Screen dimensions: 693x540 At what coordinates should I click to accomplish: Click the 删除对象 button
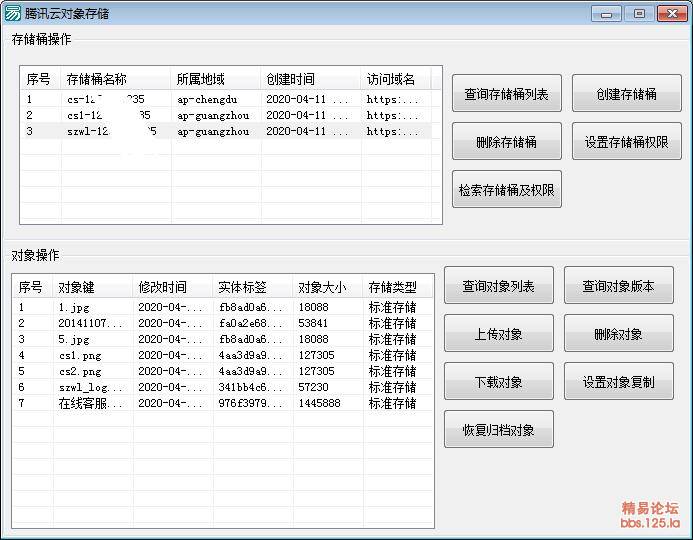tap(618, 334)
